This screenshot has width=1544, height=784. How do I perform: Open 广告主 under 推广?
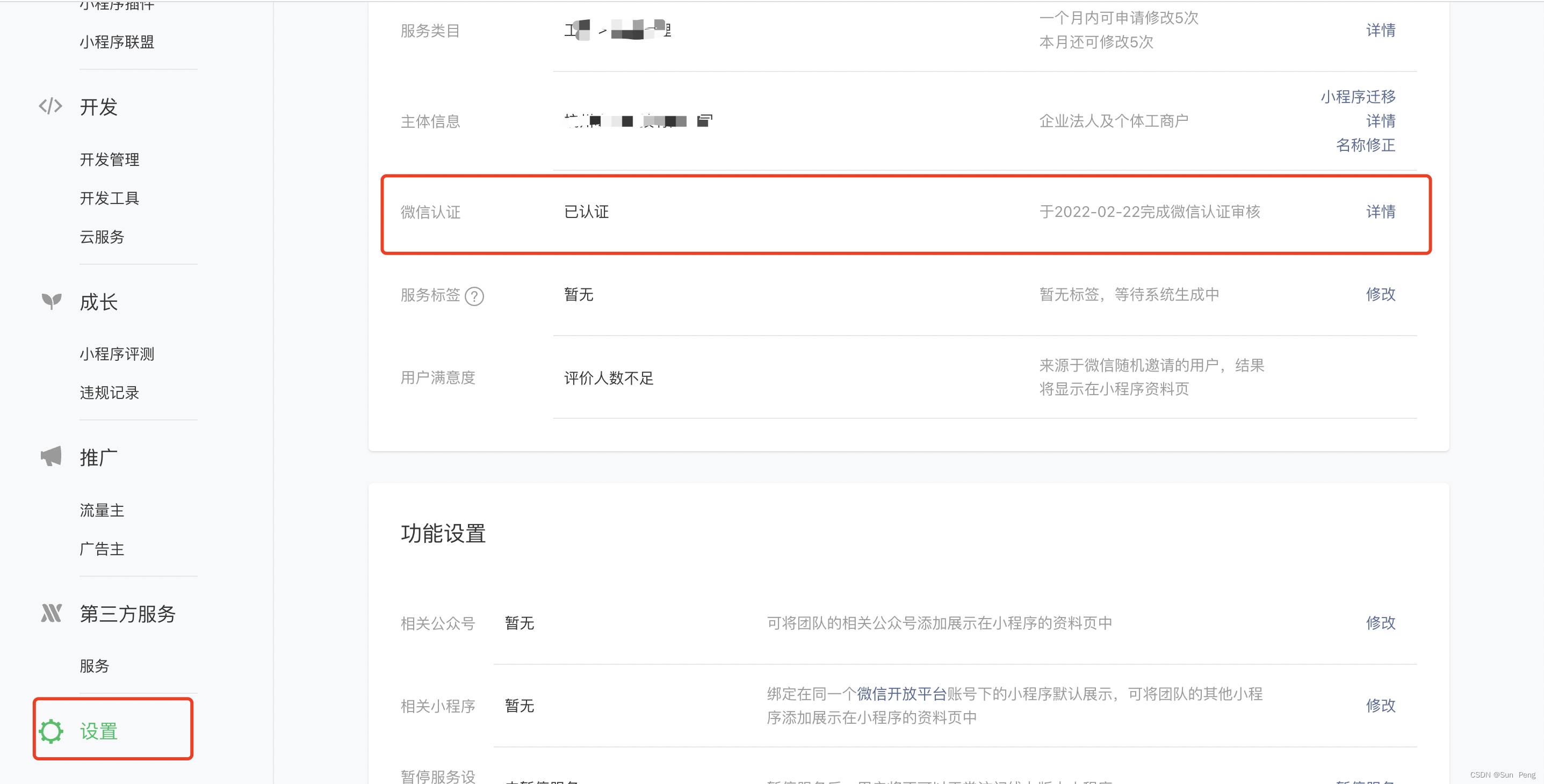(x=102, y=548)
